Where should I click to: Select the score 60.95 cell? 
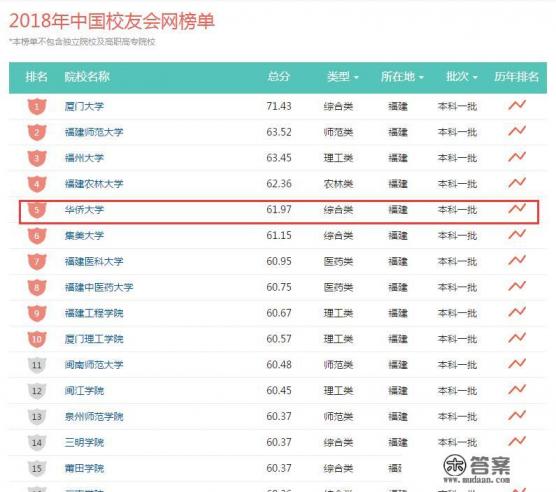click(x=279, y=262)
